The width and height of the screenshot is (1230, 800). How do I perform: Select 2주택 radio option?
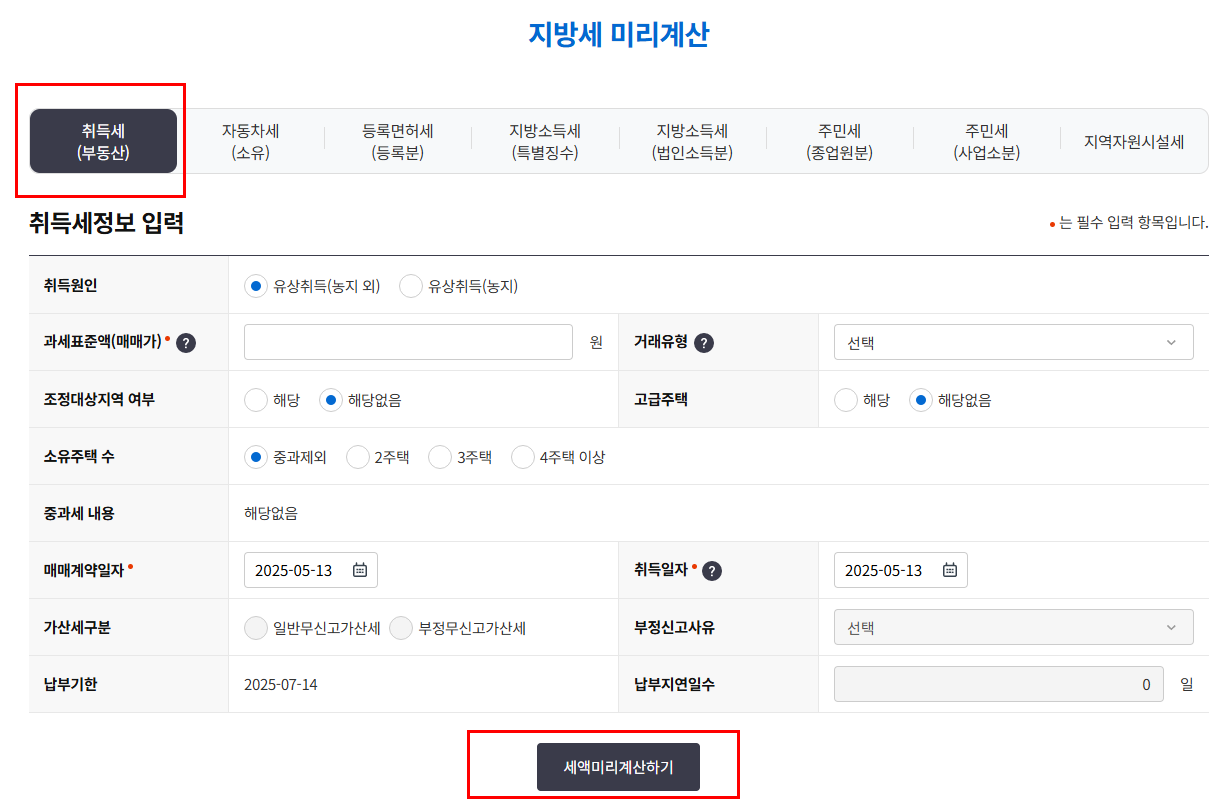(358, 457)
